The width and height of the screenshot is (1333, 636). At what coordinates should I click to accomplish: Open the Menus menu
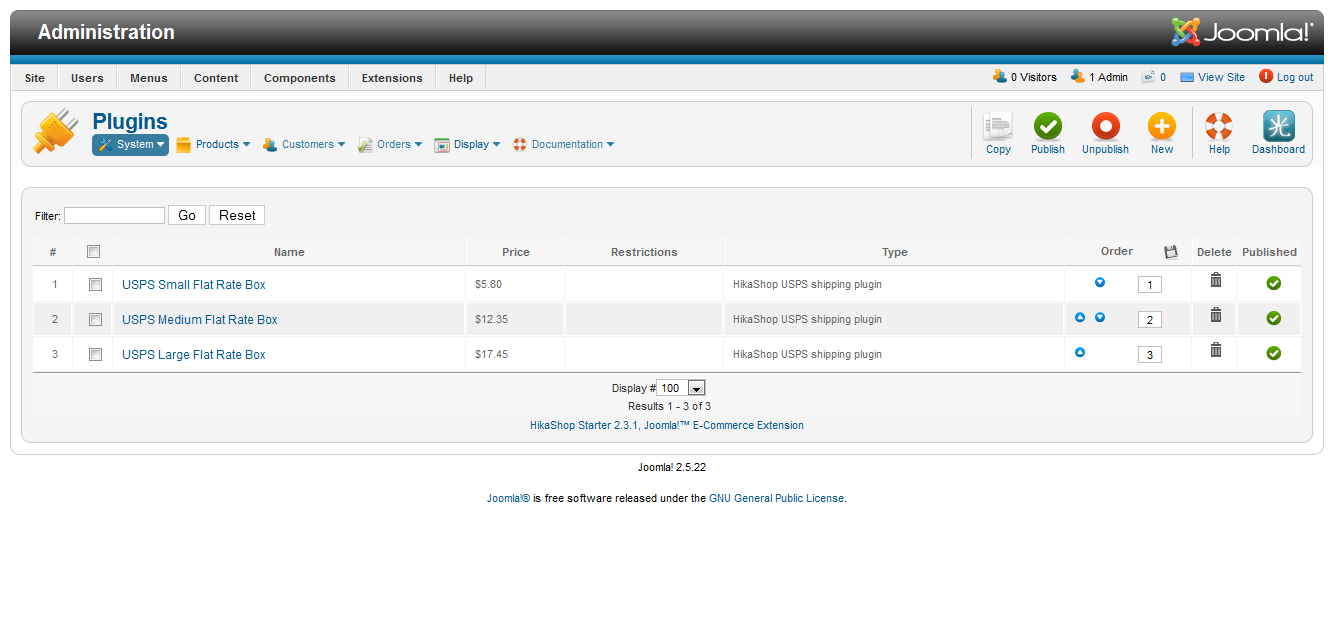[149, 78]
